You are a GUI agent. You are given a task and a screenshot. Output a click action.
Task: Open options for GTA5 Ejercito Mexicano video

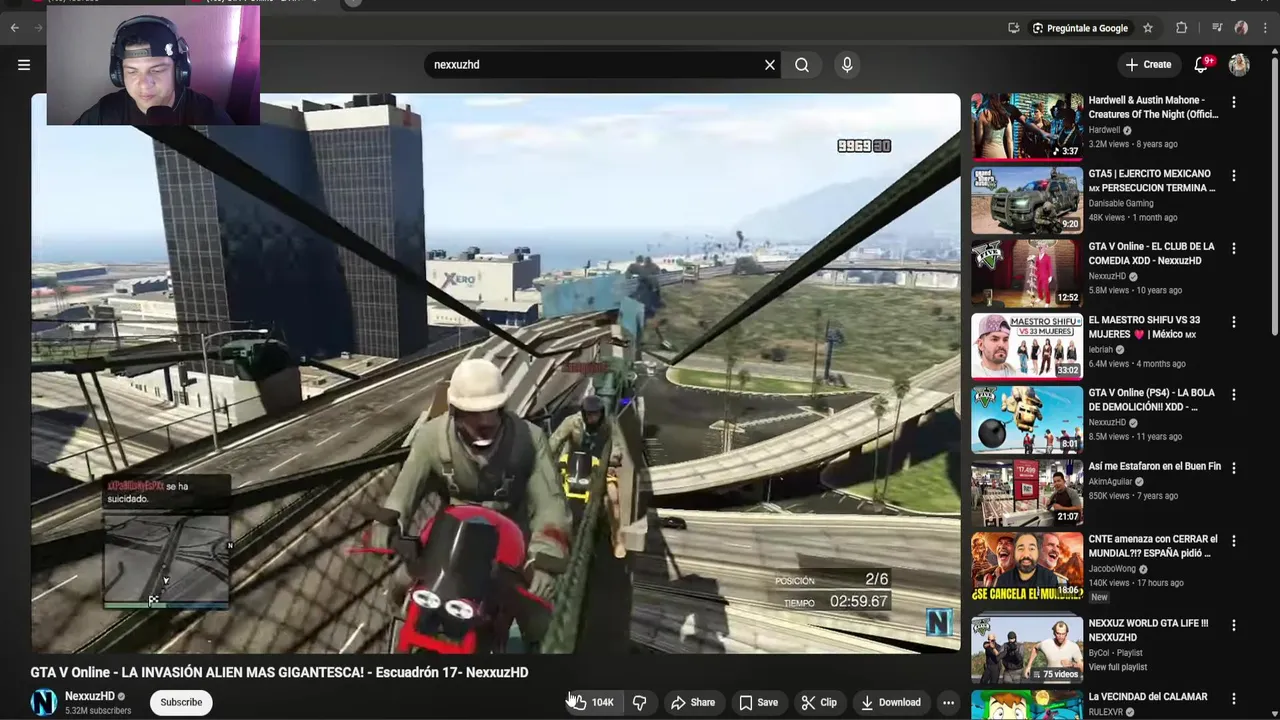coord(1234,175)
